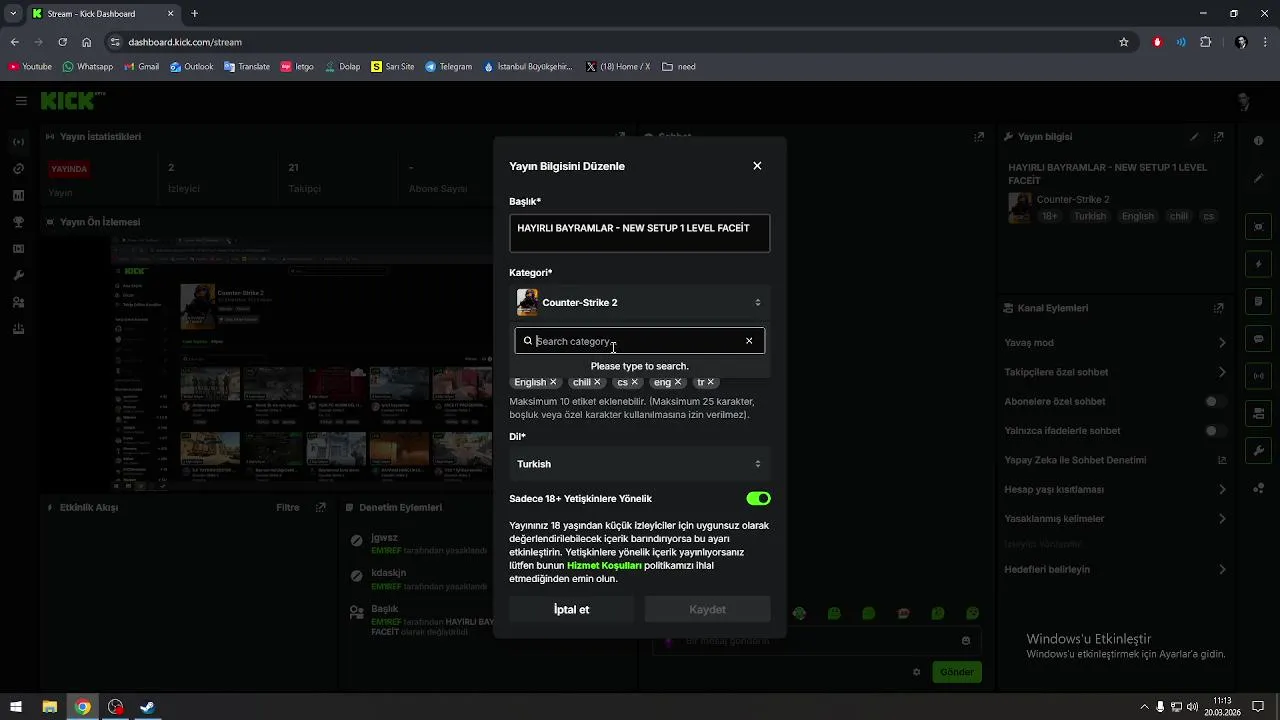Click the Gönder chat button
This screenshot has width=1280, height=720.
[x=957, y=672]
